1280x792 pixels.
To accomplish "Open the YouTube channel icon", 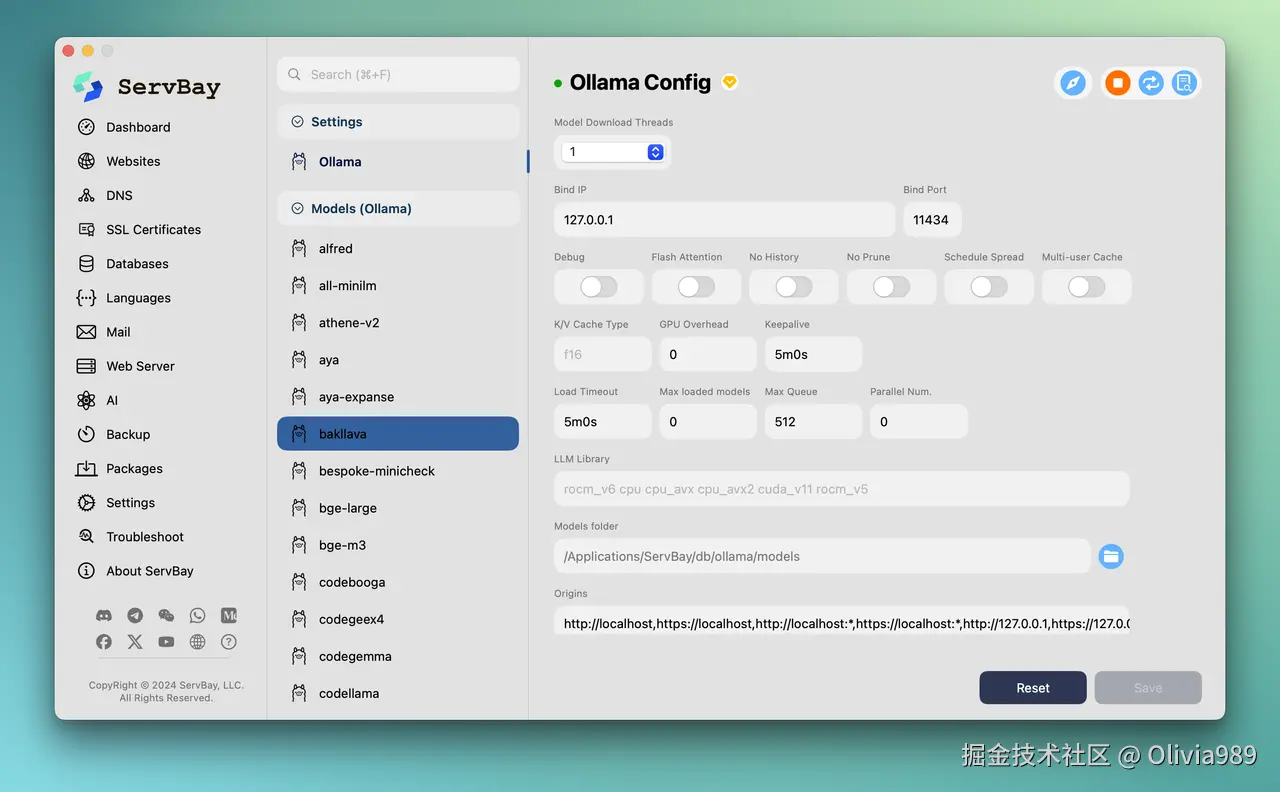I will 166,642.
